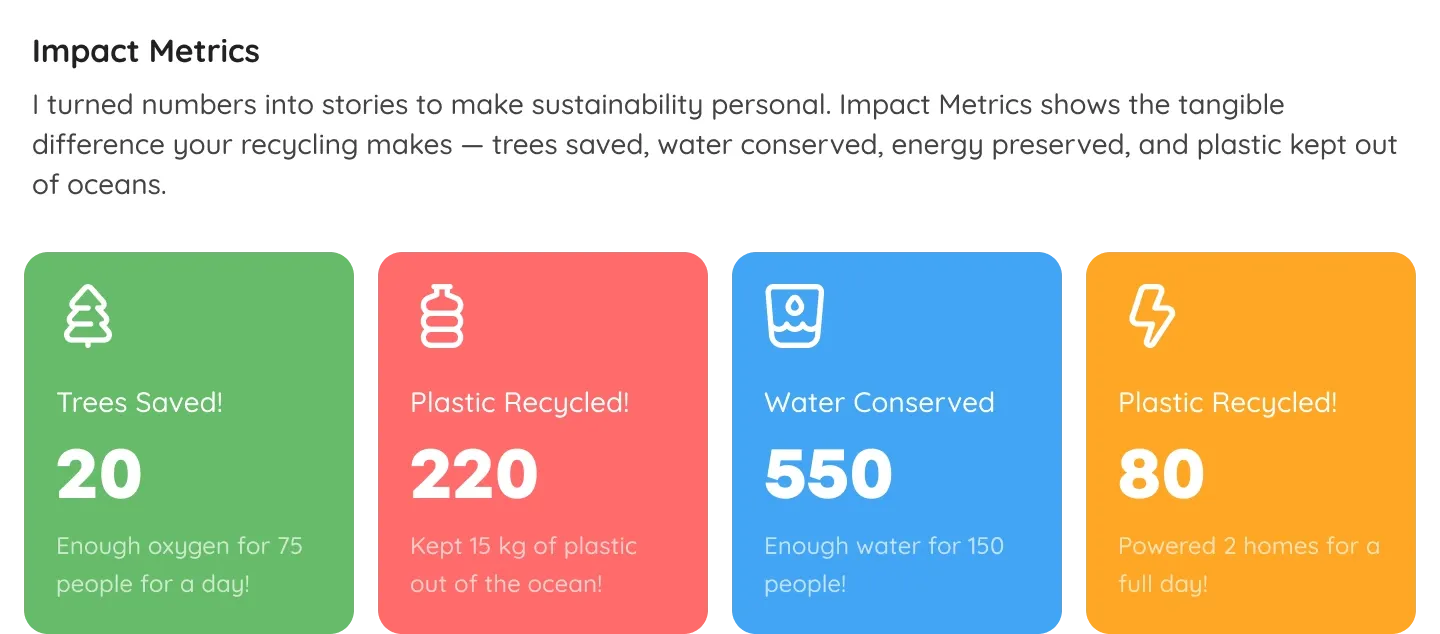Select the red Plastic Recycled card
This screenshot has width=1440, height=634.
[x=543, y=440]
